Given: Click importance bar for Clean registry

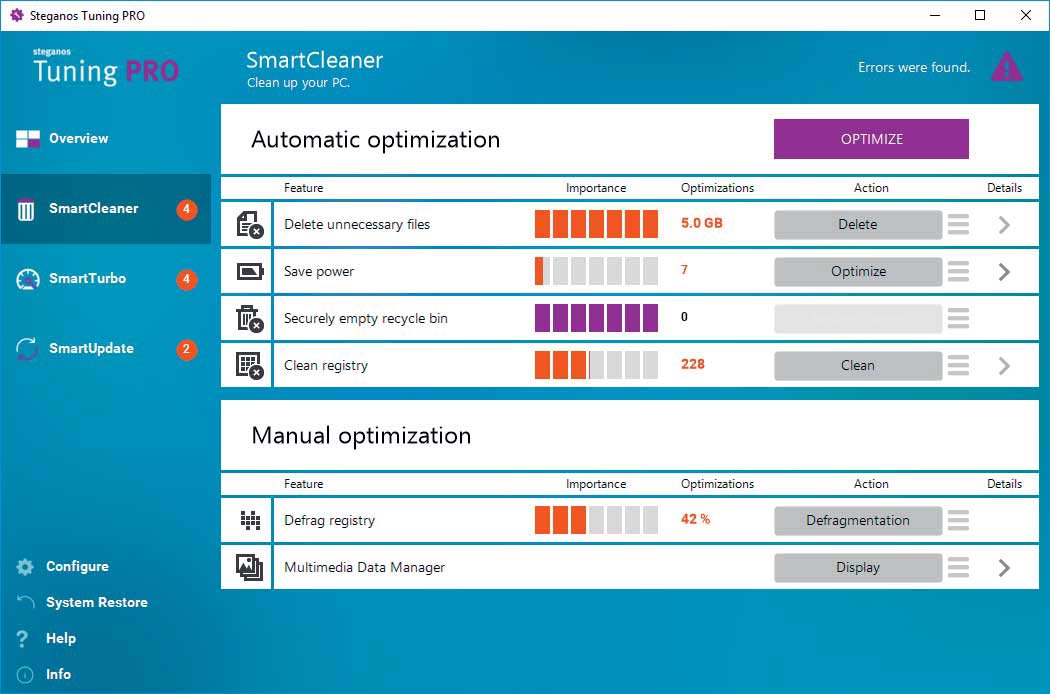Looking at the screenshot, I should click(596, 365).
